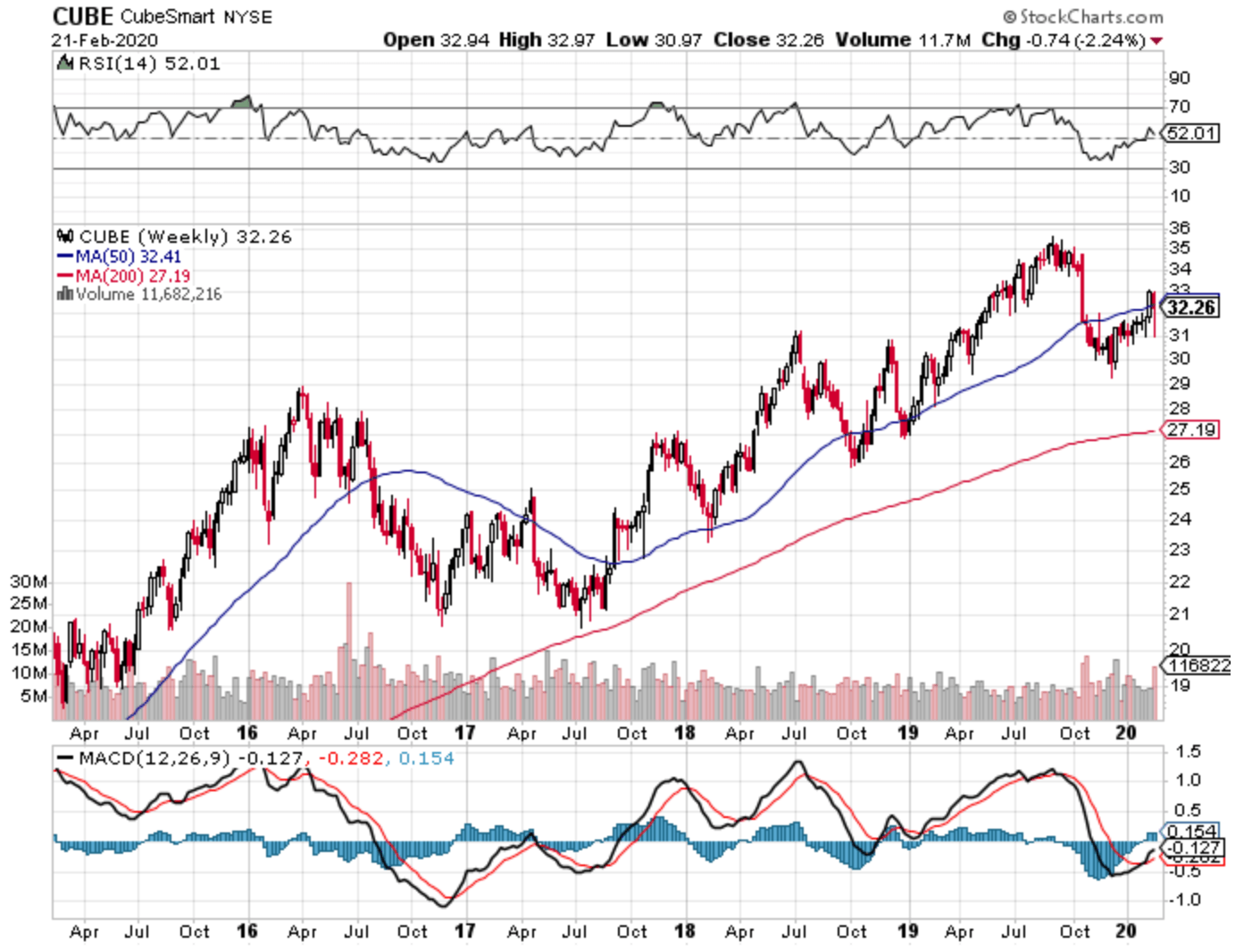The image size is (1252, 952).
Task: Click the 90 level on RSI axis
Action: coord(1180,78)
